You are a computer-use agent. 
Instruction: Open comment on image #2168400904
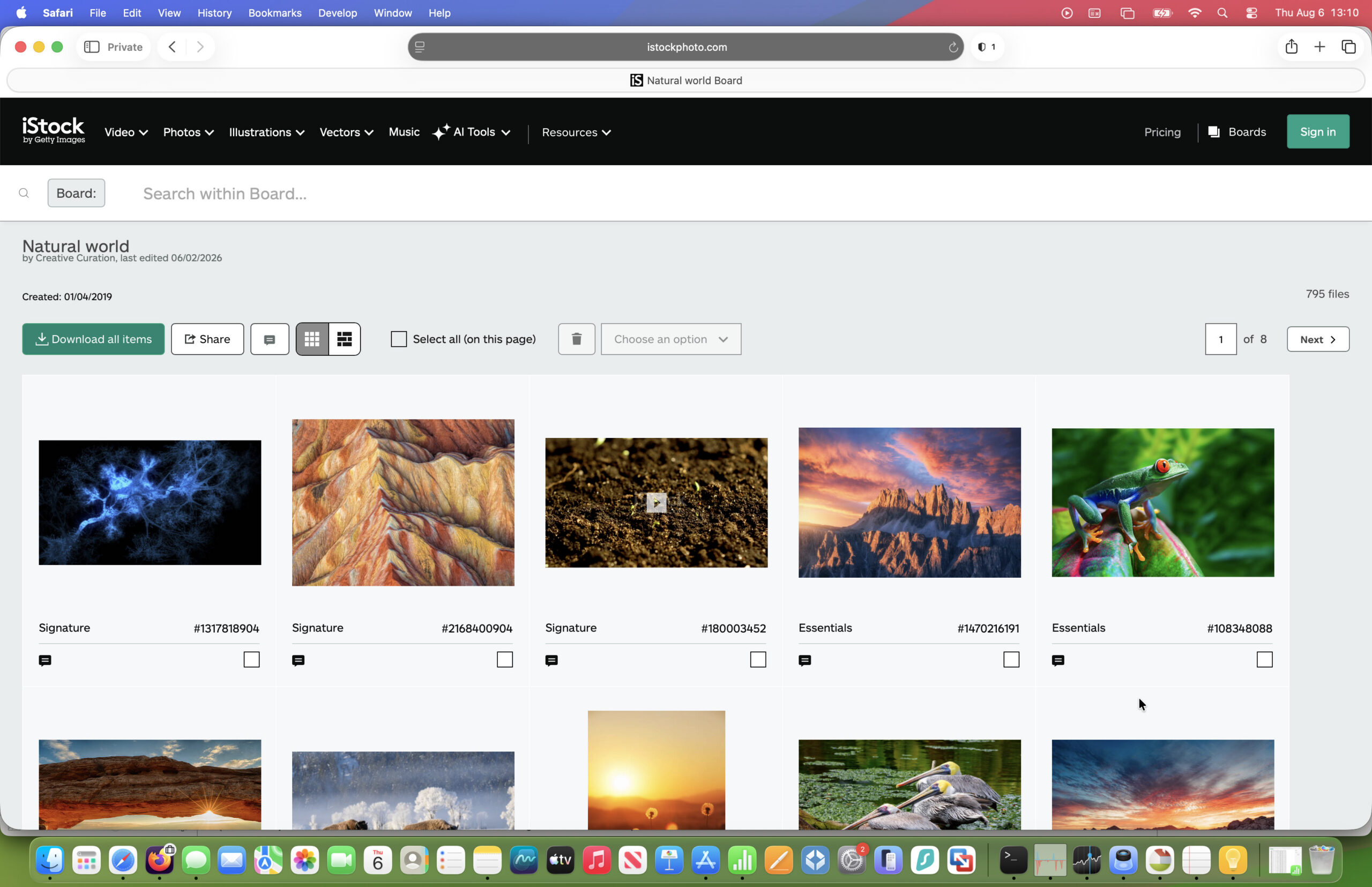click(299, 660)
